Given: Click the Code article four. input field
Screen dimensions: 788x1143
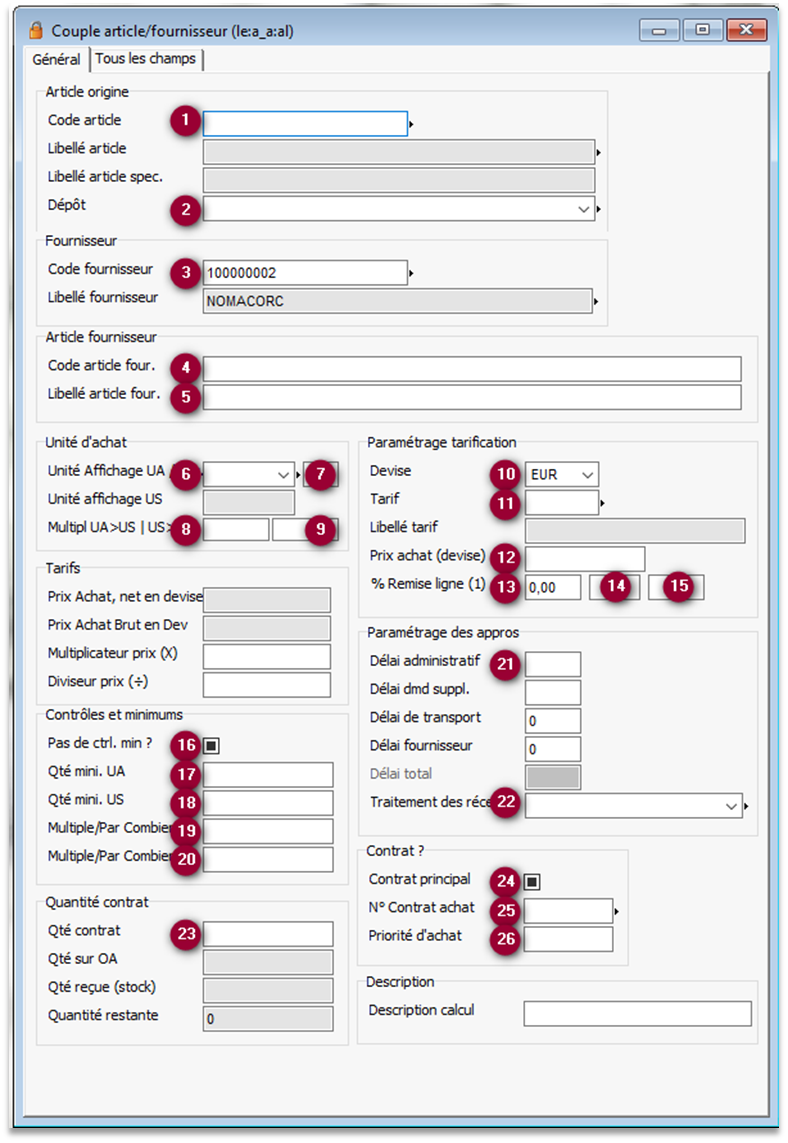Looking at the screenshot, I should point(472,369).
